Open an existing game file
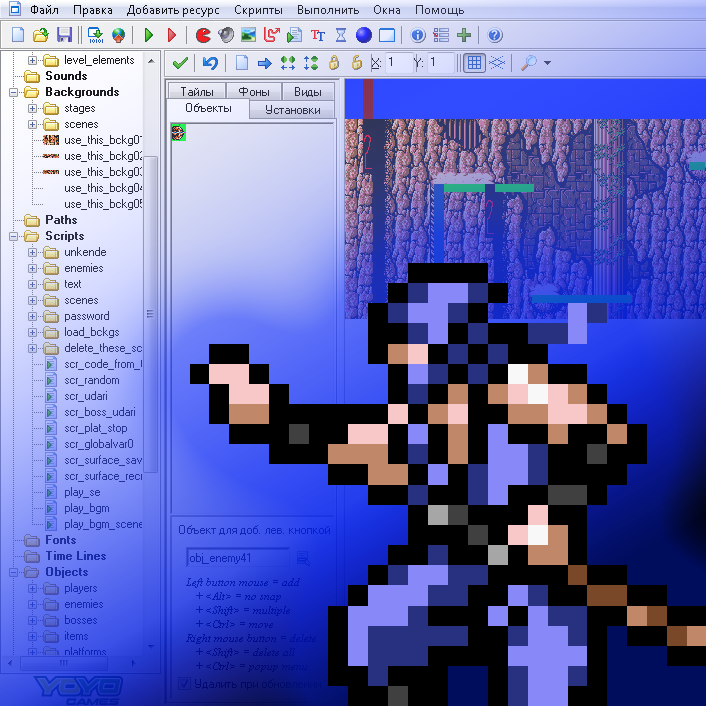This screenshot has width=706, height=706. point(41,35)
